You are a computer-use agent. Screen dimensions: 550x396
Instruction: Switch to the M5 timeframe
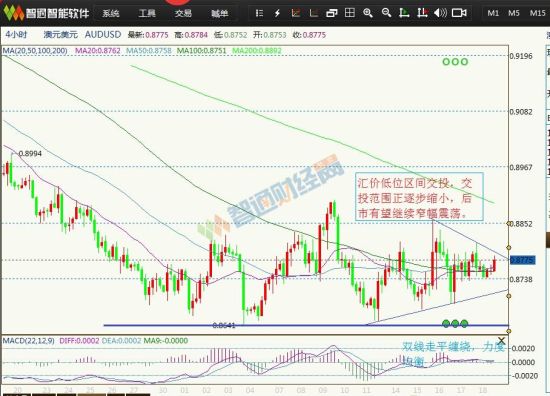(x=514, y=13)
